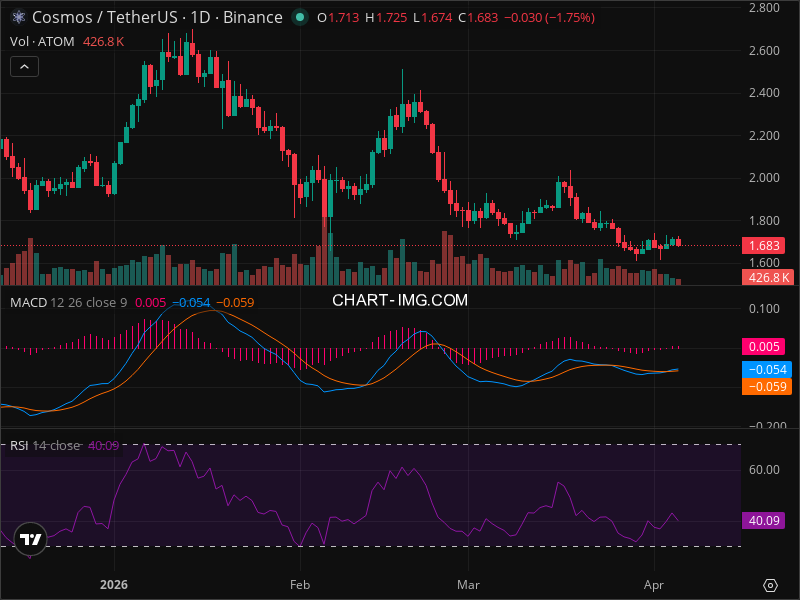
Task: Click the 1.800 price axis tick
Action: point(764,221)
